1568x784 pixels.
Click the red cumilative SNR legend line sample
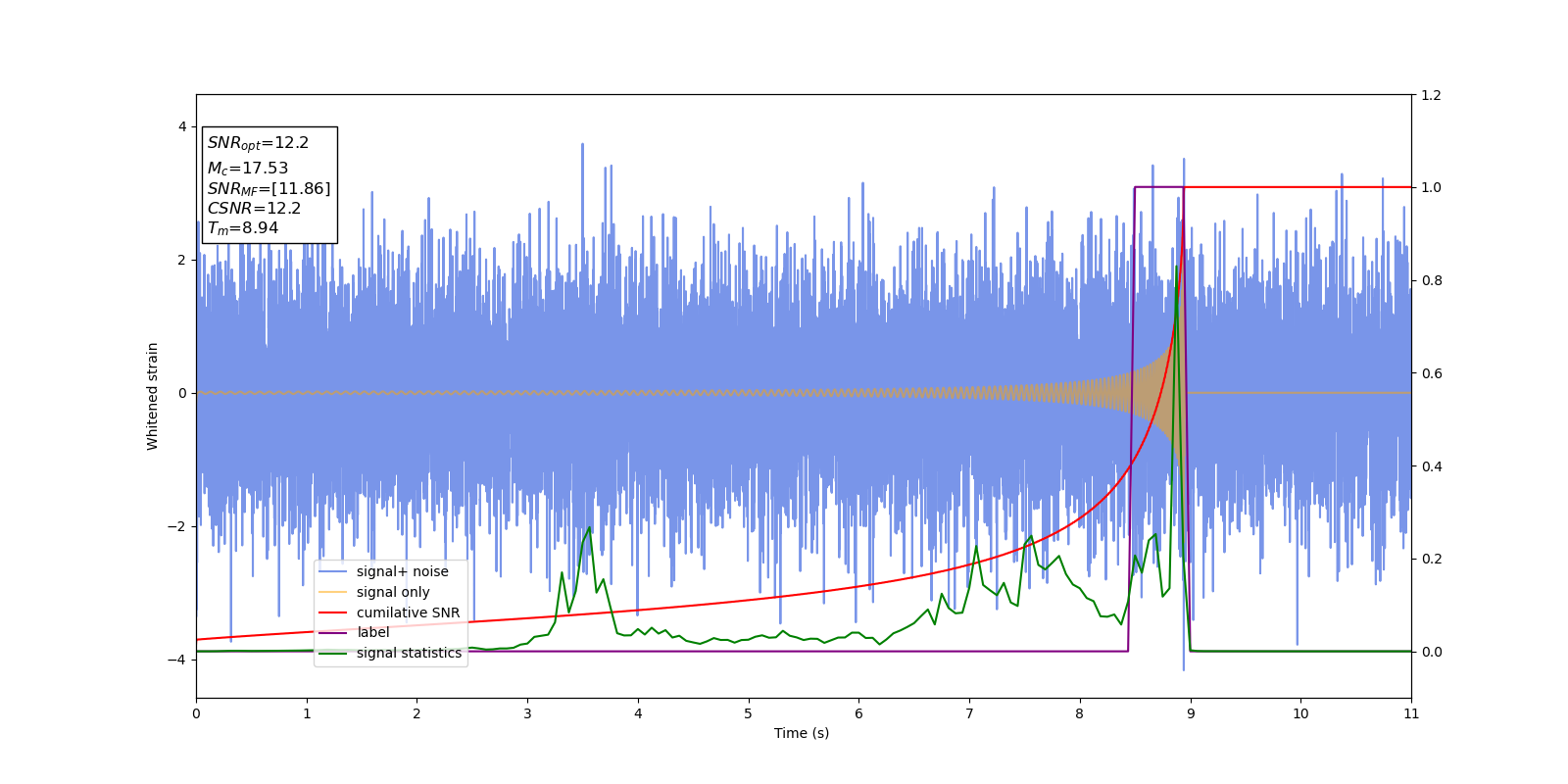click(333, 612)
